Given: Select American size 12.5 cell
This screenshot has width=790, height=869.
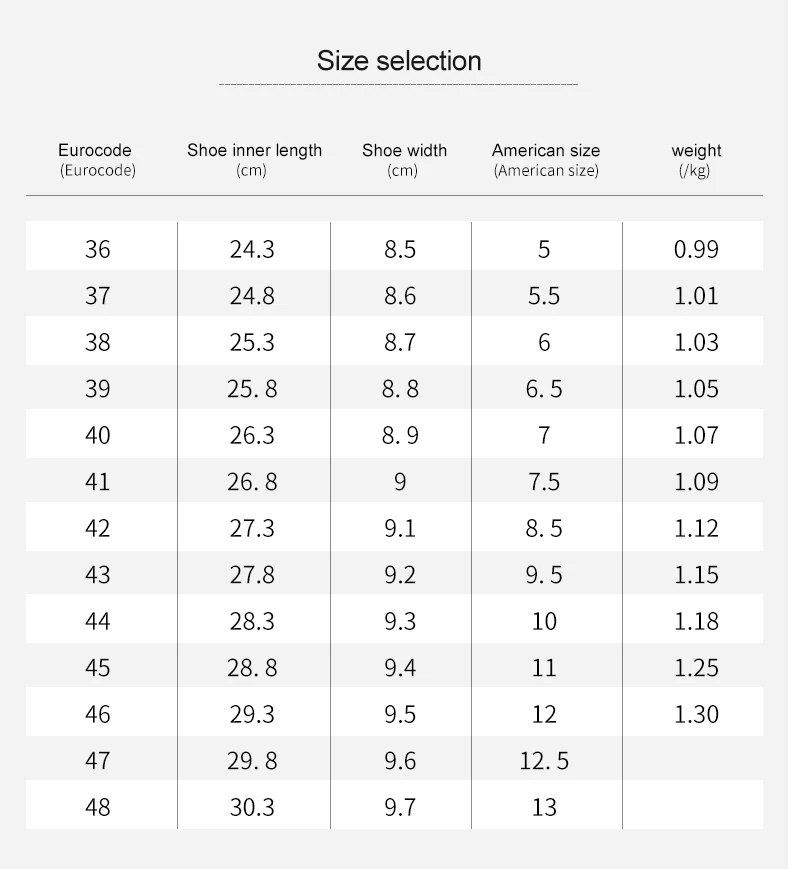Looking at the screenshot, I should click(x=544, y=761).
